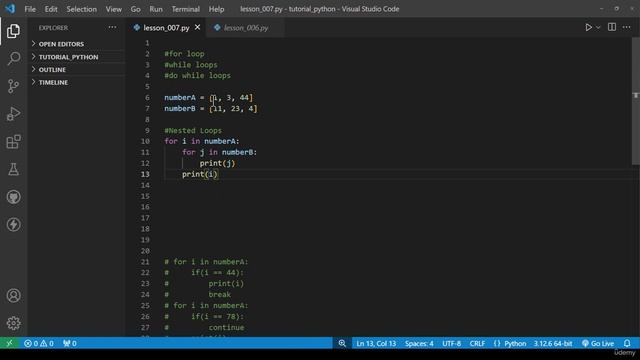Change end of line sequence CRLF

pos(477,343)
